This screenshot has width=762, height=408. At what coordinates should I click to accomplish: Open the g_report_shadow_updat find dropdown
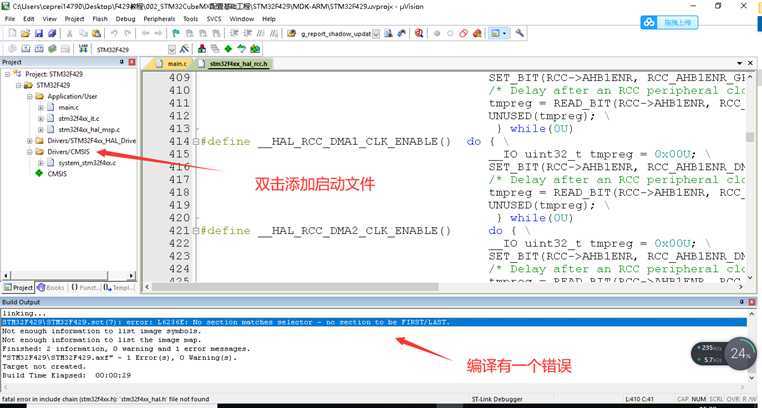[375, 34]
